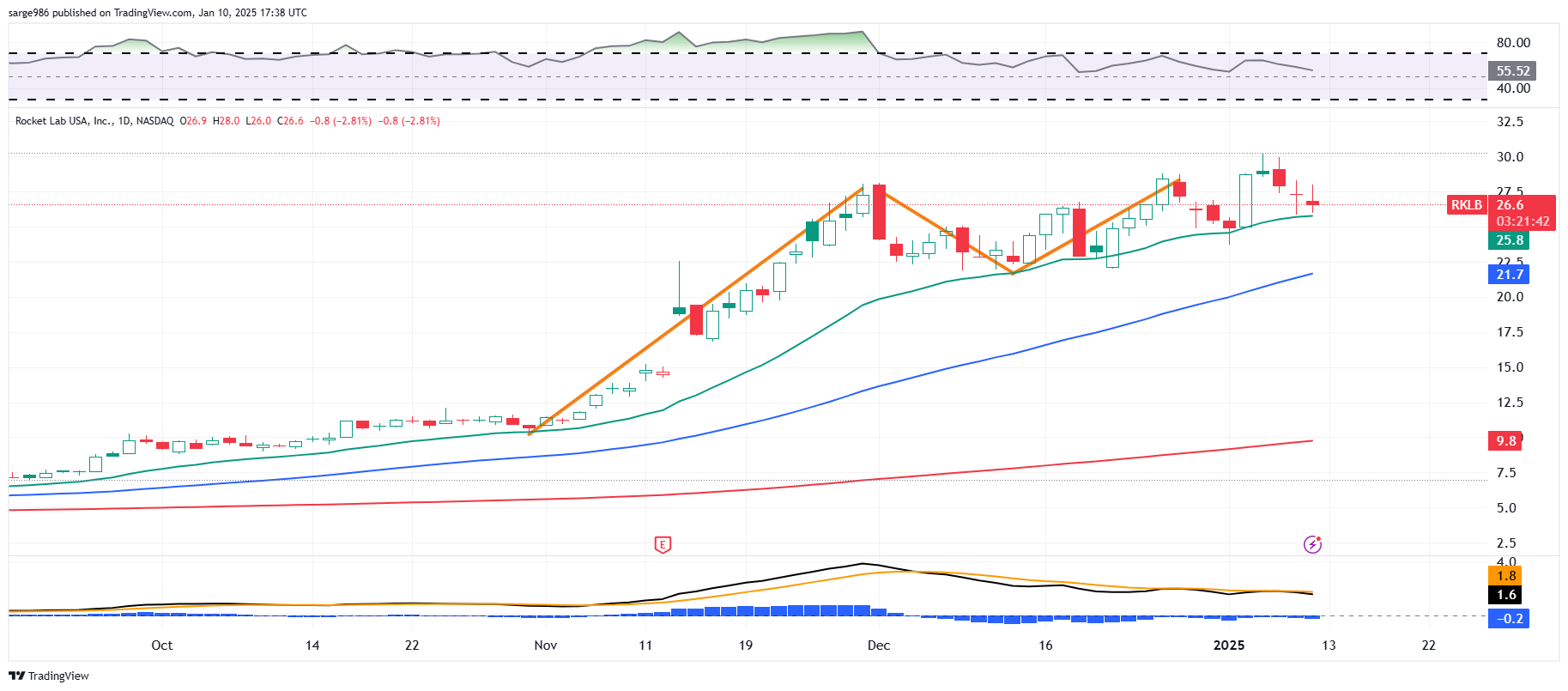Screen dimensions: 1568x691
Task: Click the TradingView logo at bottom left
Action: (x=49, y=676)
